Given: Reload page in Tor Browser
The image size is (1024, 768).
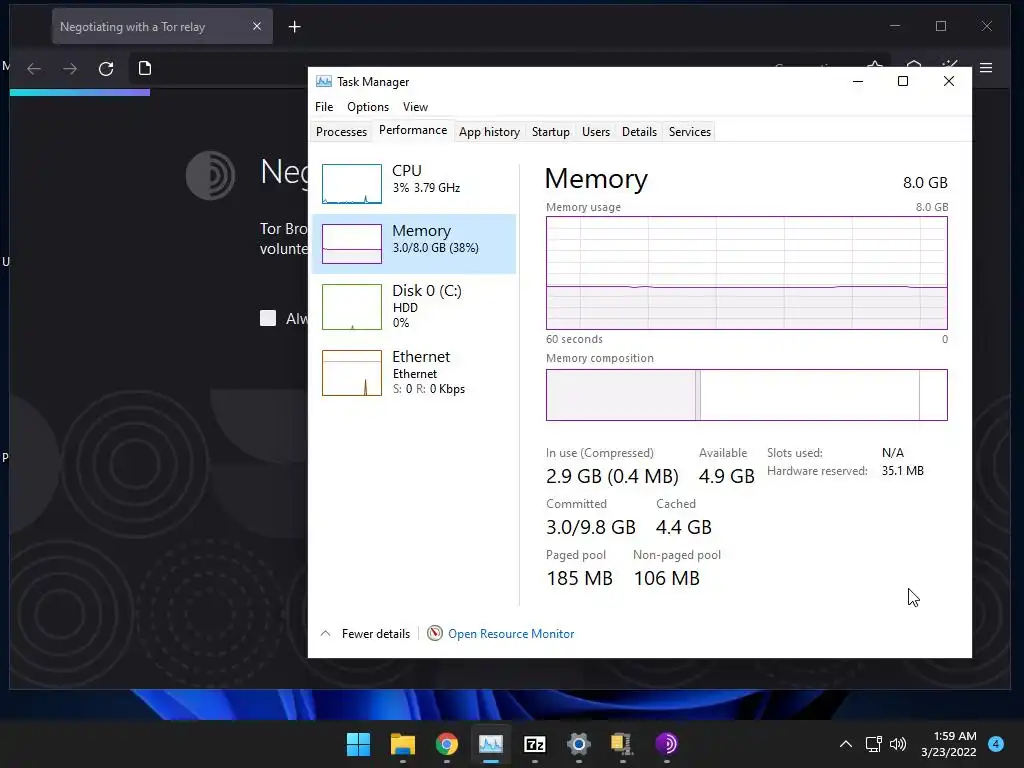Looking at the screenshot, I should click(106, 69).
